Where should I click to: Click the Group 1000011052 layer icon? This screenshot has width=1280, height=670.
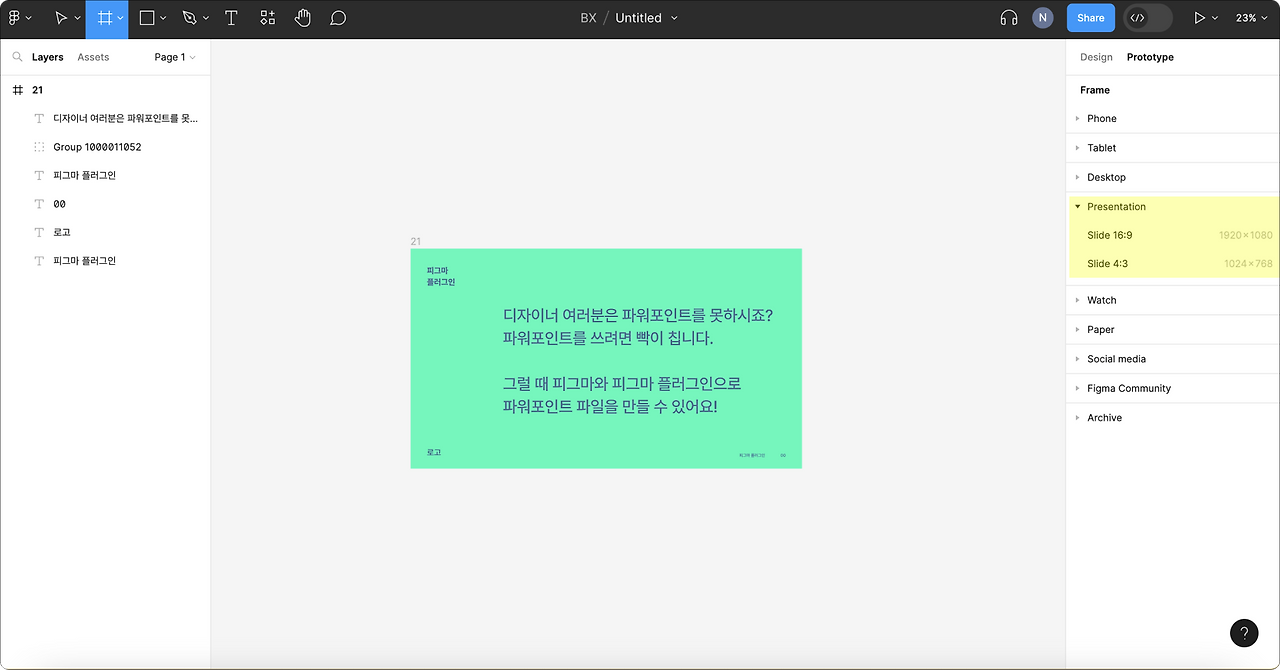coord(39,147)
